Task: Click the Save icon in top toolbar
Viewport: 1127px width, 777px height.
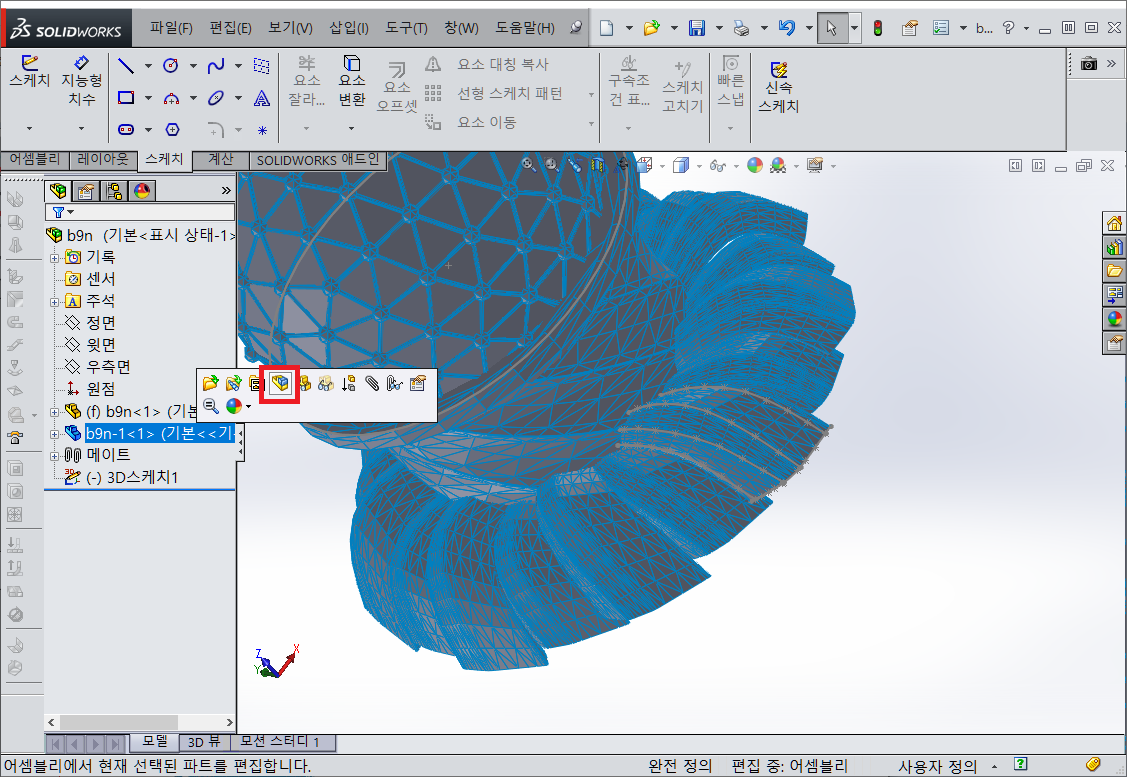Action: pyautogui.click(x=696, y=28)
